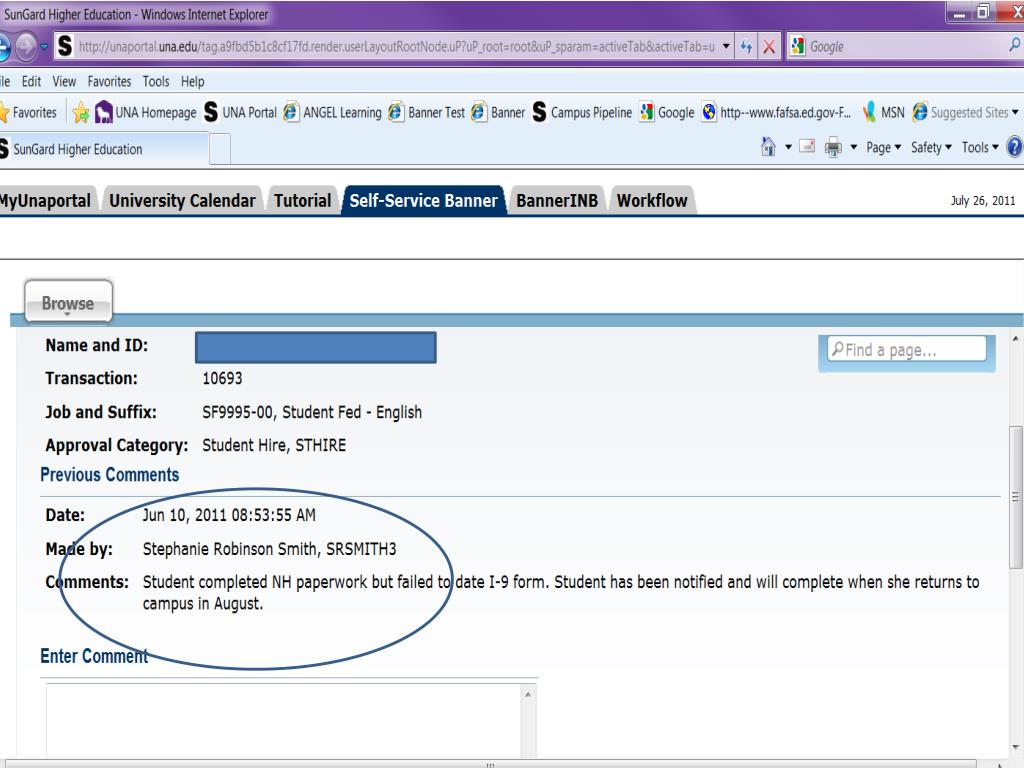Click the July 26, 2011 date text
This screenshot has height=768, width=1024.
983,200
